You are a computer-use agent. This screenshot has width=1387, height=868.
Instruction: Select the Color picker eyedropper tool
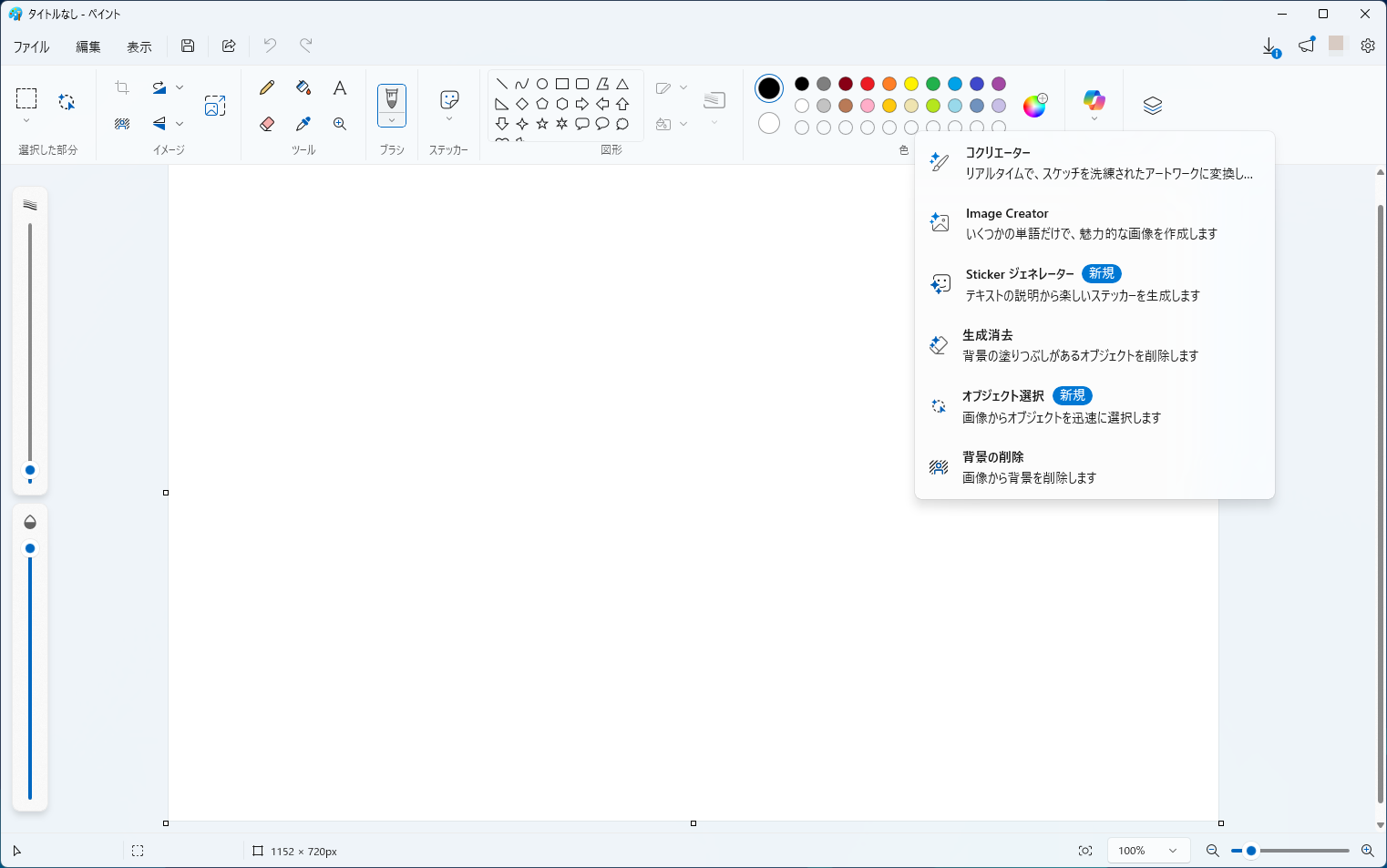point(303,124)
